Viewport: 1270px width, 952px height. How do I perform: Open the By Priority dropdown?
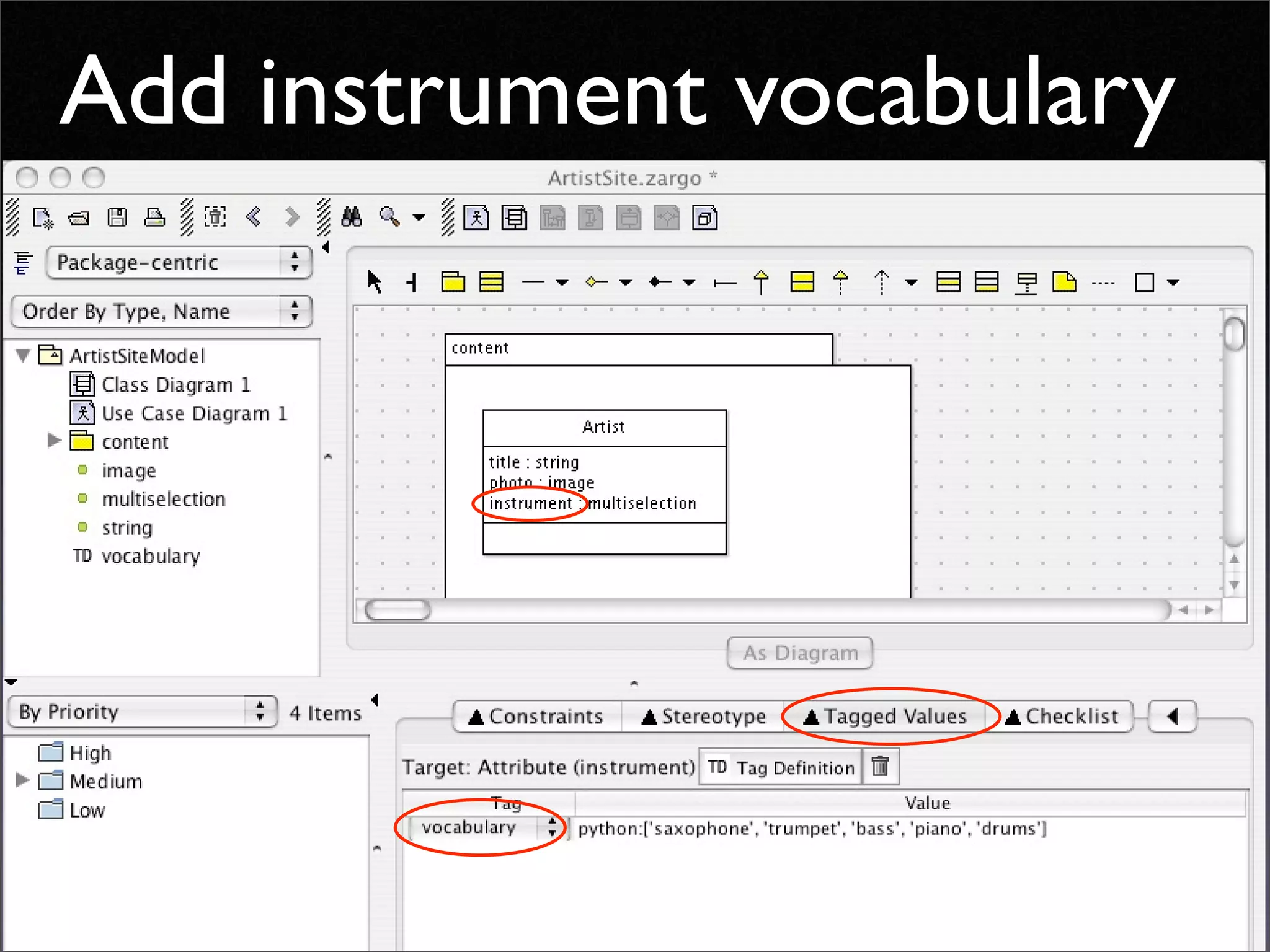[143, 712]
